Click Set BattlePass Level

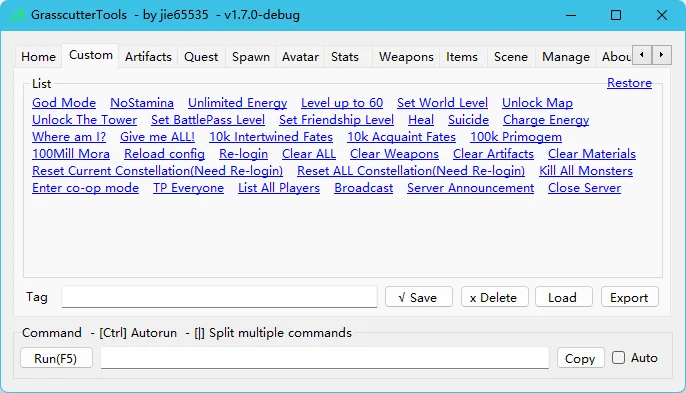click(208, 119)
